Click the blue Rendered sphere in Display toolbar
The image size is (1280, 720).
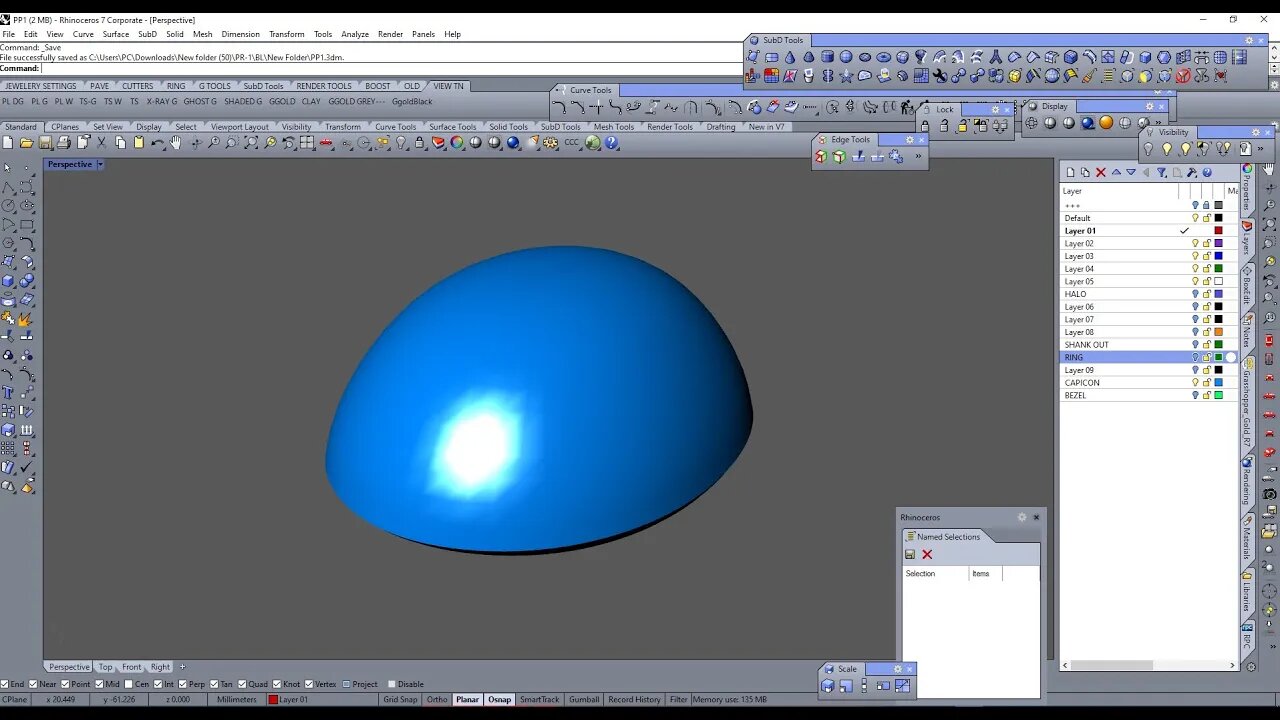[1087, 123]
